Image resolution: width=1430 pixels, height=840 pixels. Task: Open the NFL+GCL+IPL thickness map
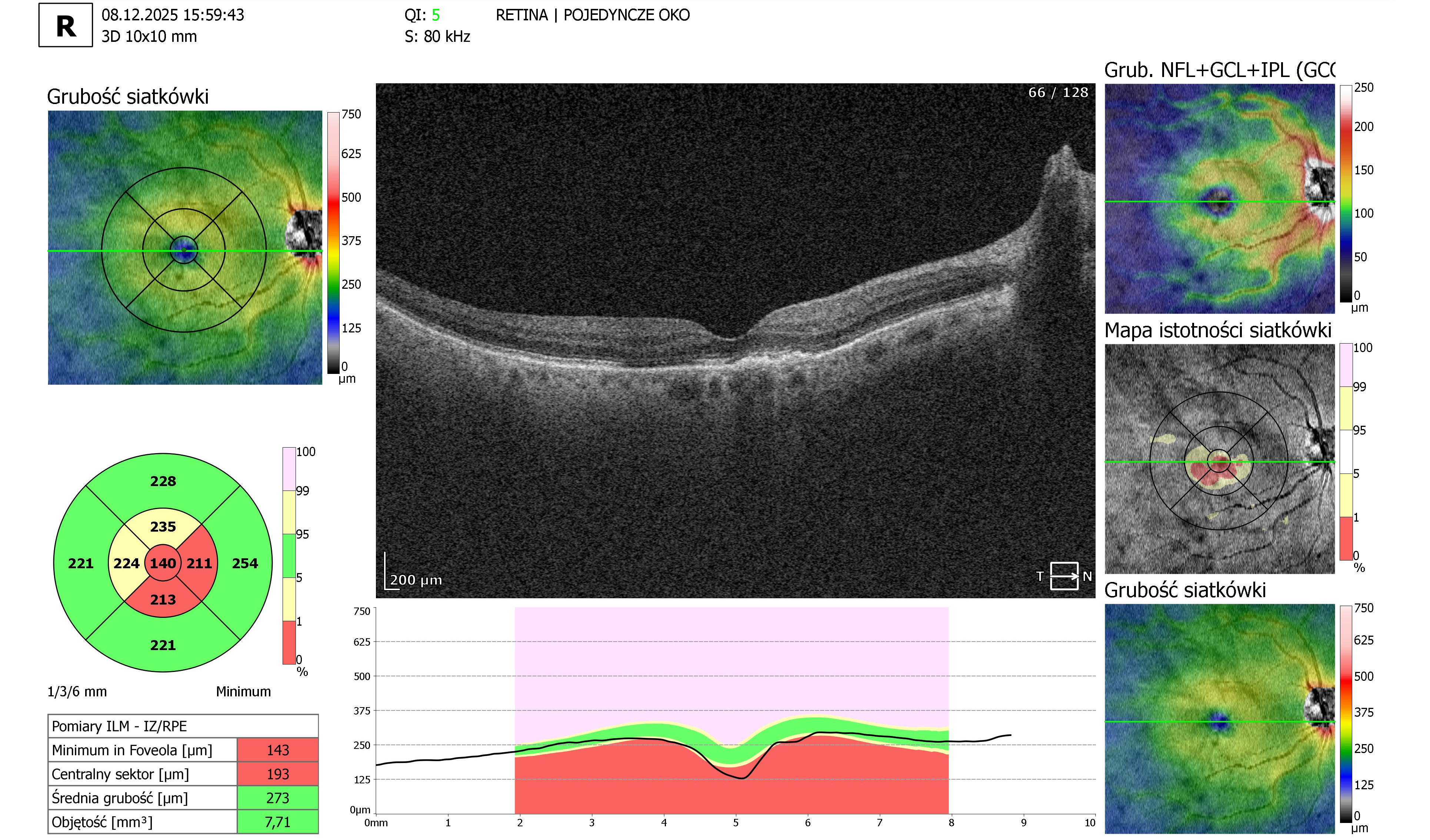[1220, 198]
